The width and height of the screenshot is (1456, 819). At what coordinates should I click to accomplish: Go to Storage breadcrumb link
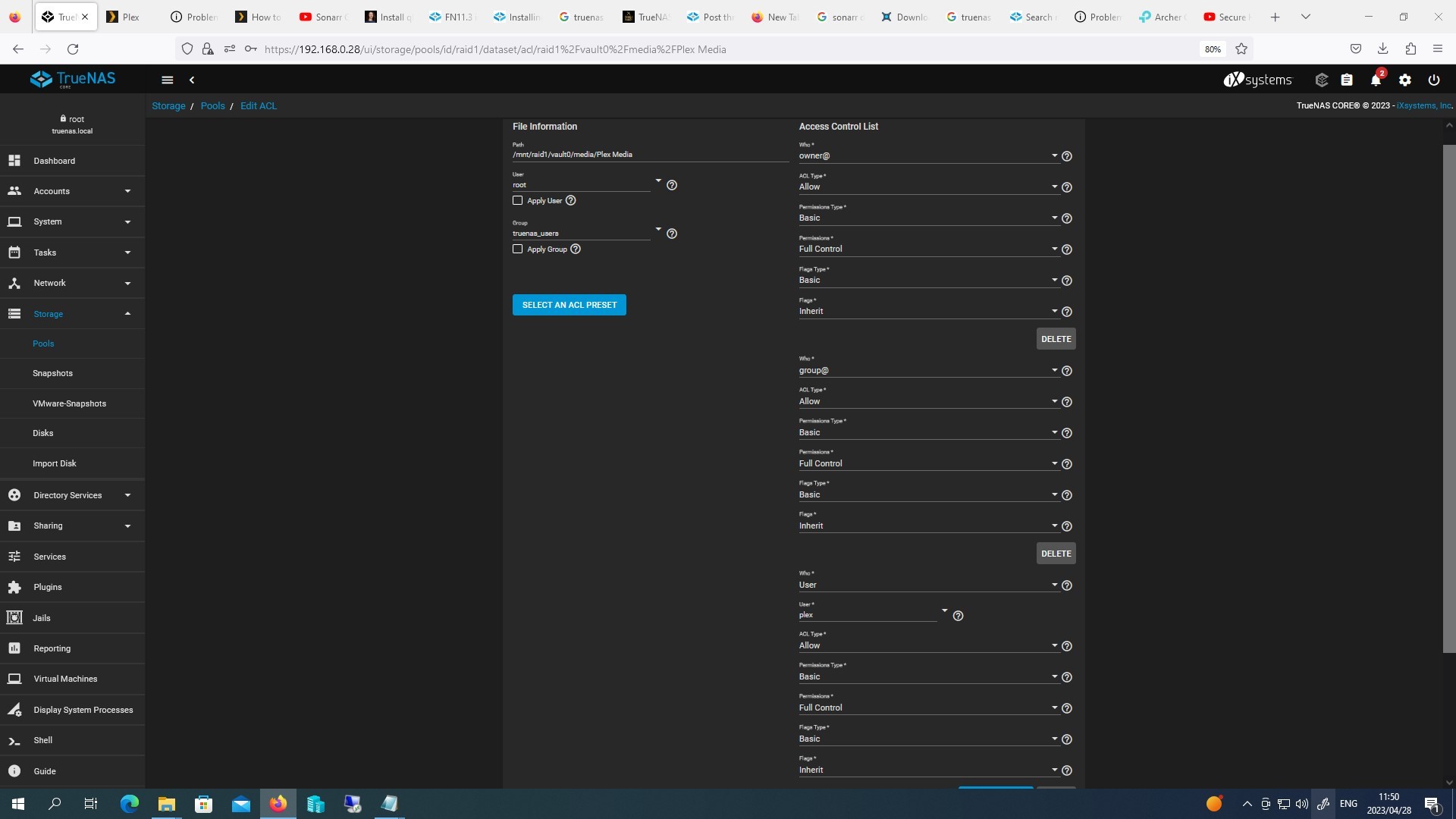[x=168, y=106]
